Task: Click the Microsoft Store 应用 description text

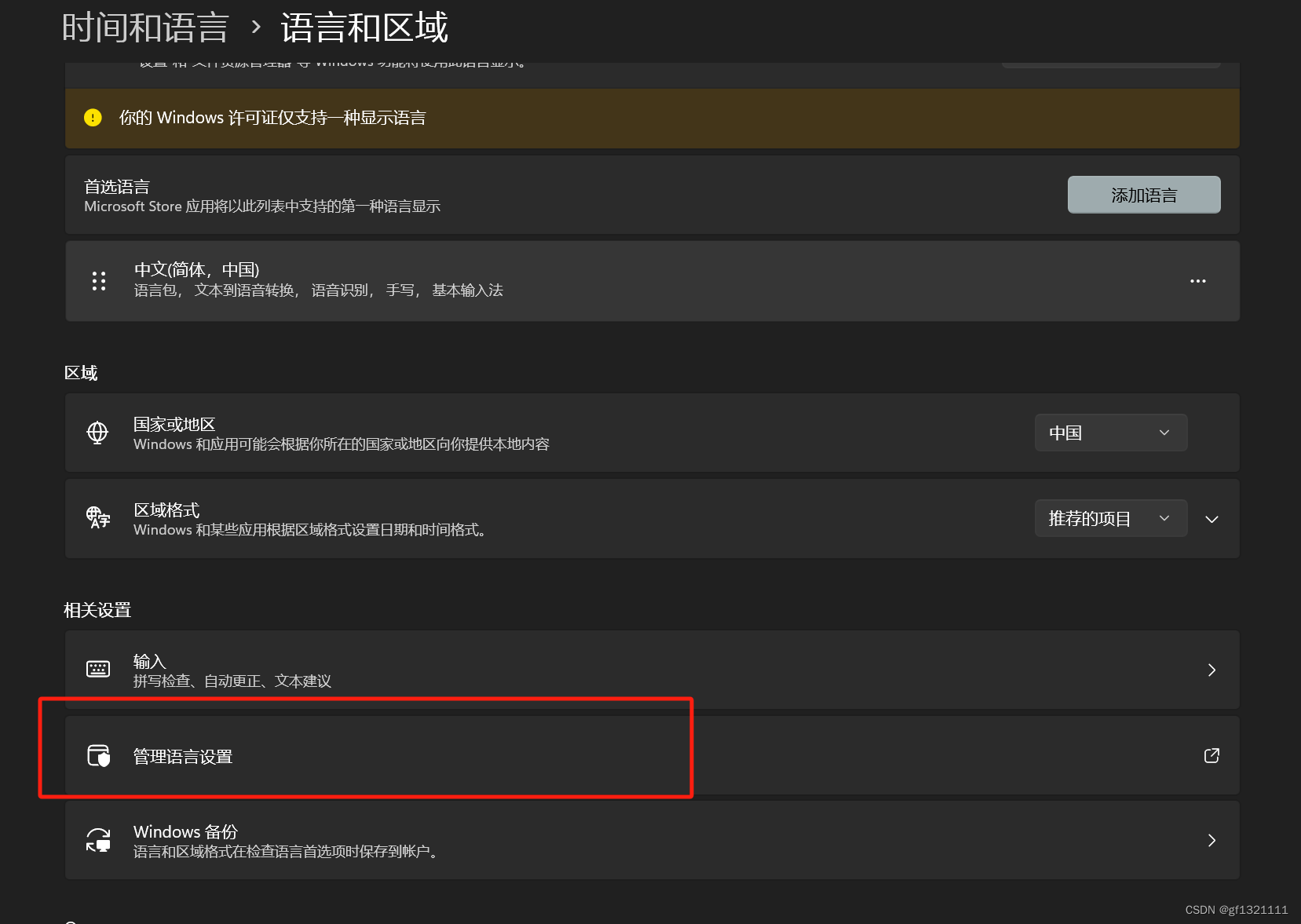Action: click(262, 206)
